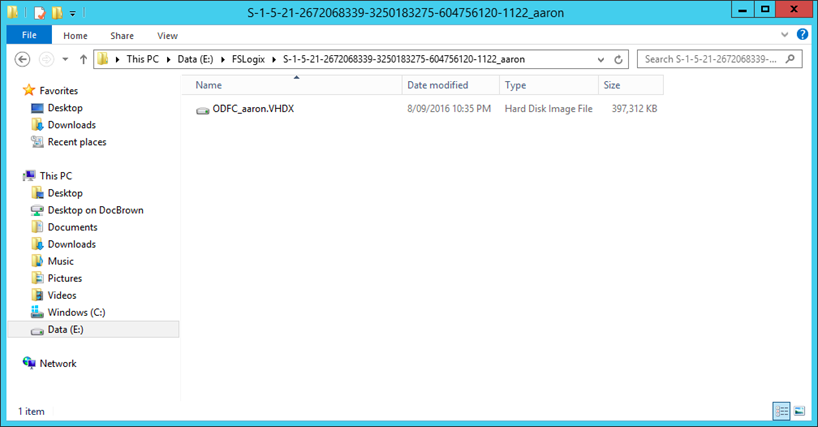Open Customize Quick Access Toolbar dropdown
This screenshot has height=427, width=818.
click(73, 13)
